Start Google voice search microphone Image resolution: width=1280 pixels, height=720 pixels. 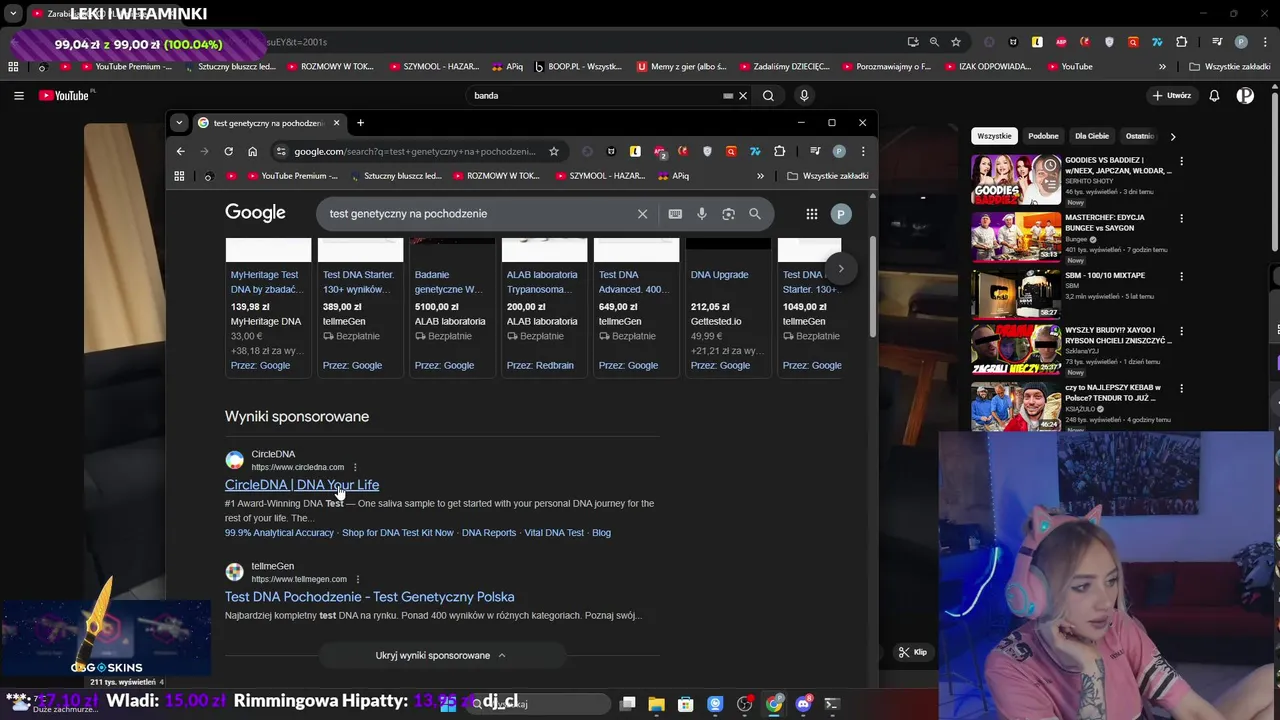(702, 214)
